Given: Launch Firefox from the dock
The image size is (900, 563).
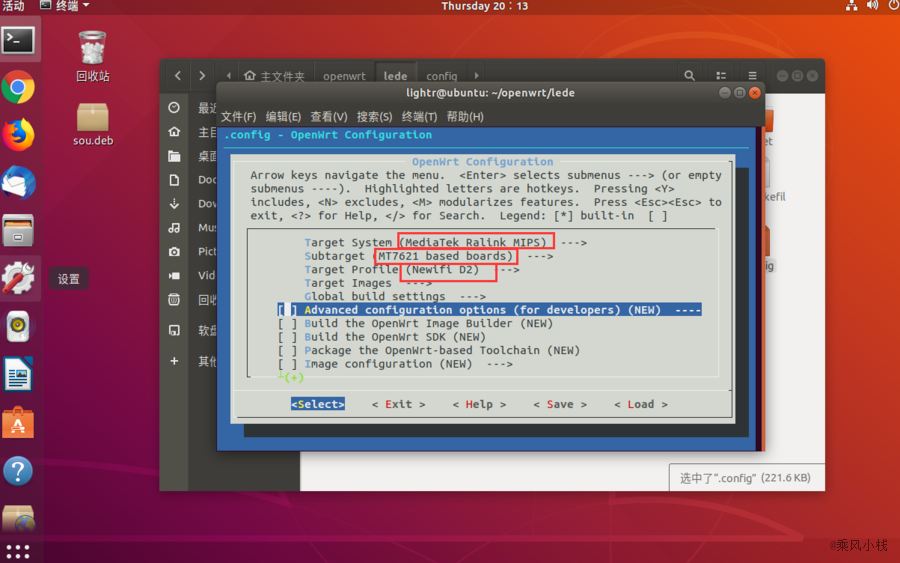Looking at the screenshot, I should 18,135.
